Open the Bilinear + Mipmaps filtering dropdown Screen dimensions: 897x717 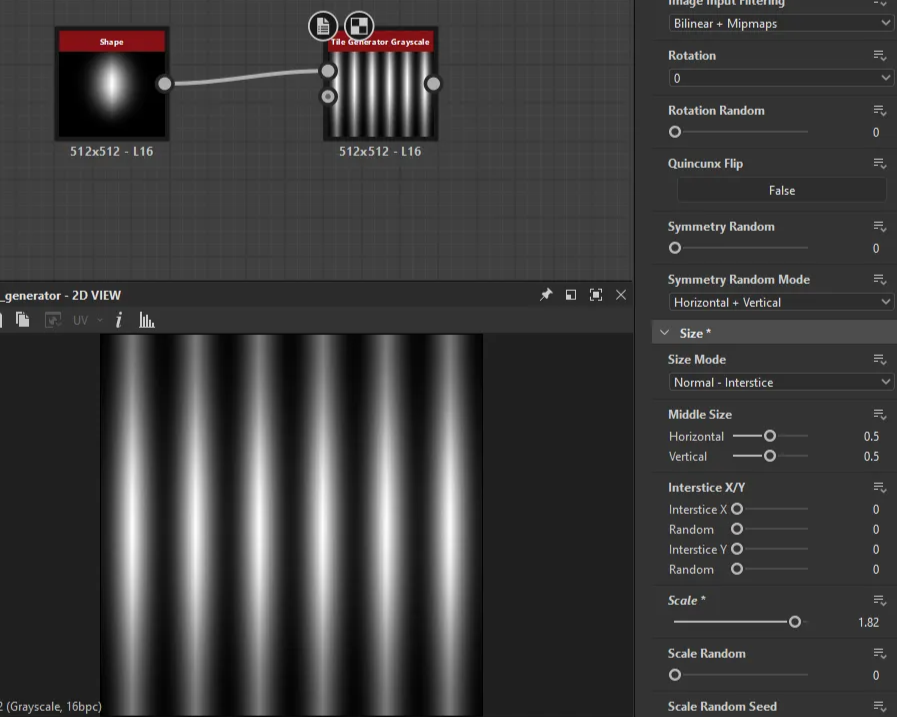[781, 23]
